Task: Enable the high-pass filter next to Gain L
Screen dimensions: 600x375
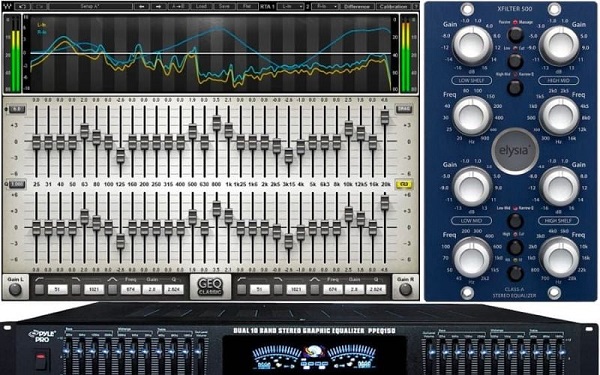Action: [39, 289]
